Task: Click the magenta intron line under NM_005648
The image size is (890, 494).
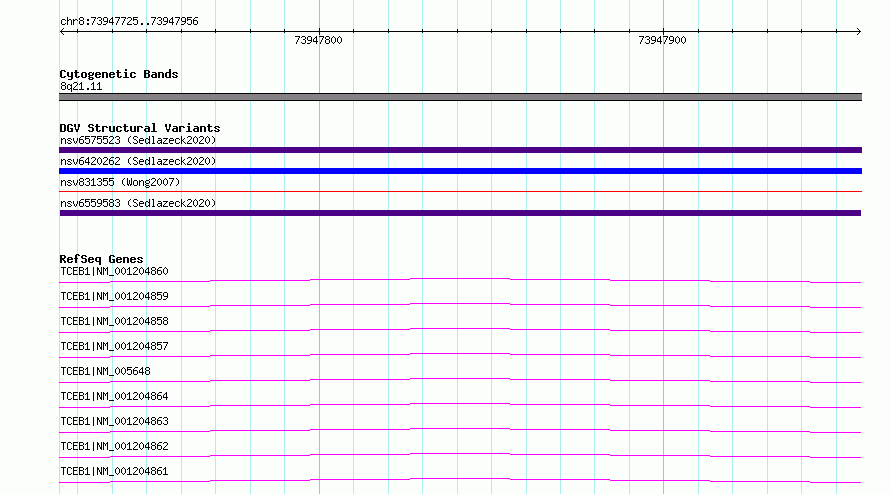Action: [x=460, y=379]
